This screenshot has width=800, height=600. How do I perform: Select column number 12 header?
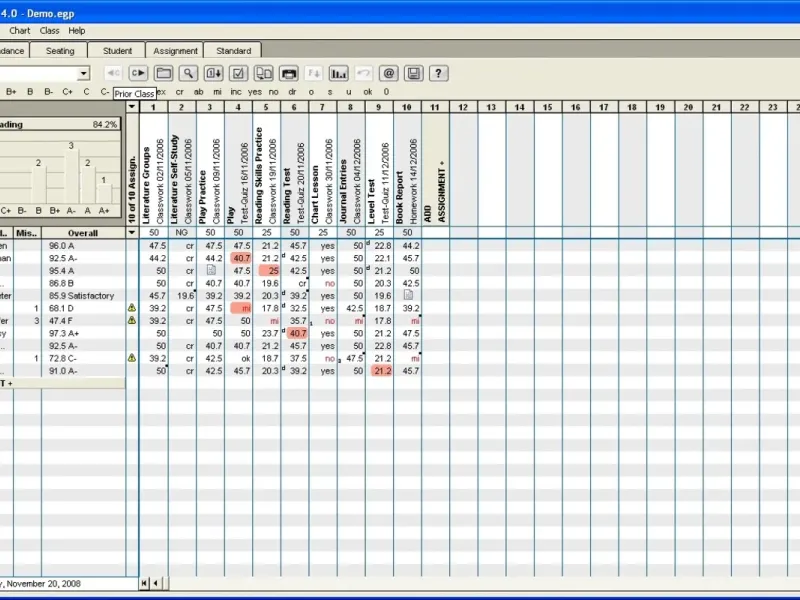[463, 107]
